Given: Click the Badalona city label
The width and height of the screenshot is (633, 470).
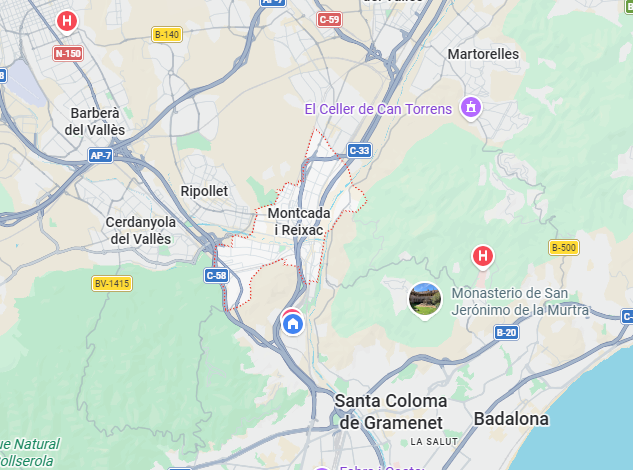Looking at the screenshot, I should pyautogui.click(x=511, y=419).
